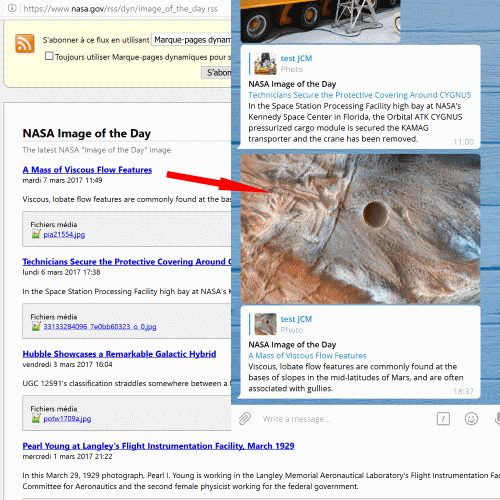Click the microphone voice message icon

click(x=497, y=419)
